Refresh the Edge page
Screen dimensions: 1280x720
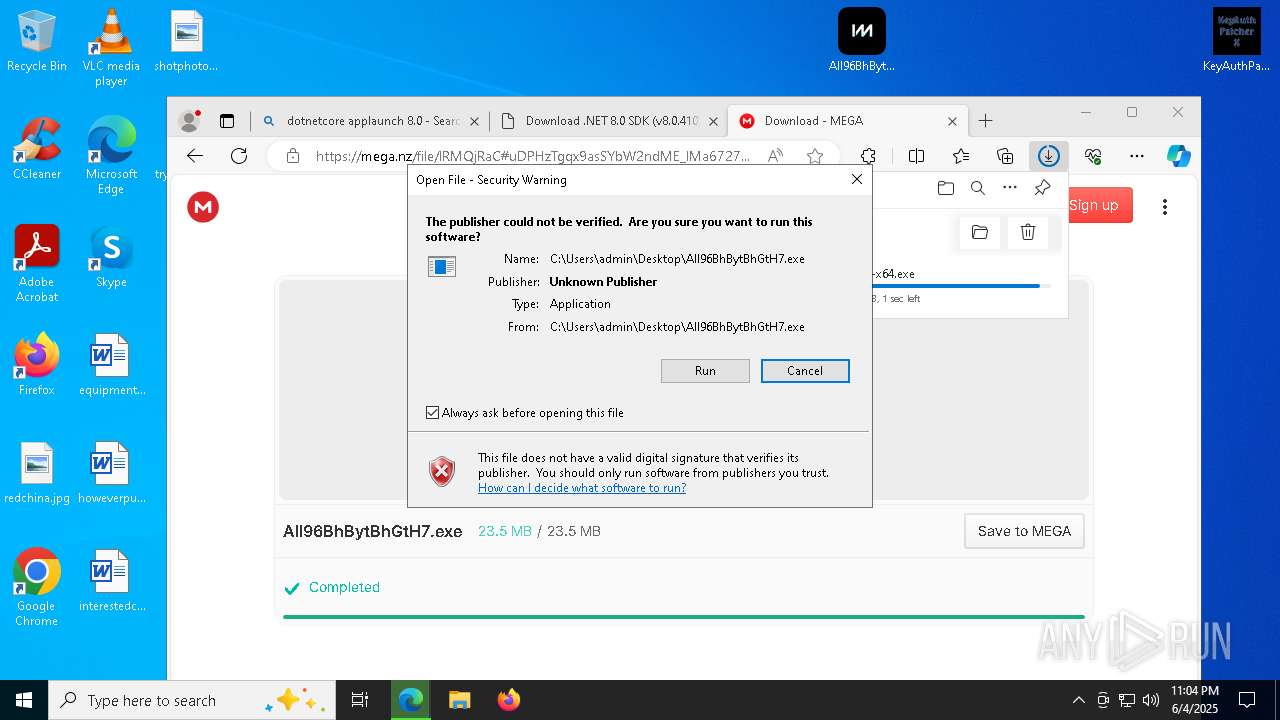pos(239,156)
